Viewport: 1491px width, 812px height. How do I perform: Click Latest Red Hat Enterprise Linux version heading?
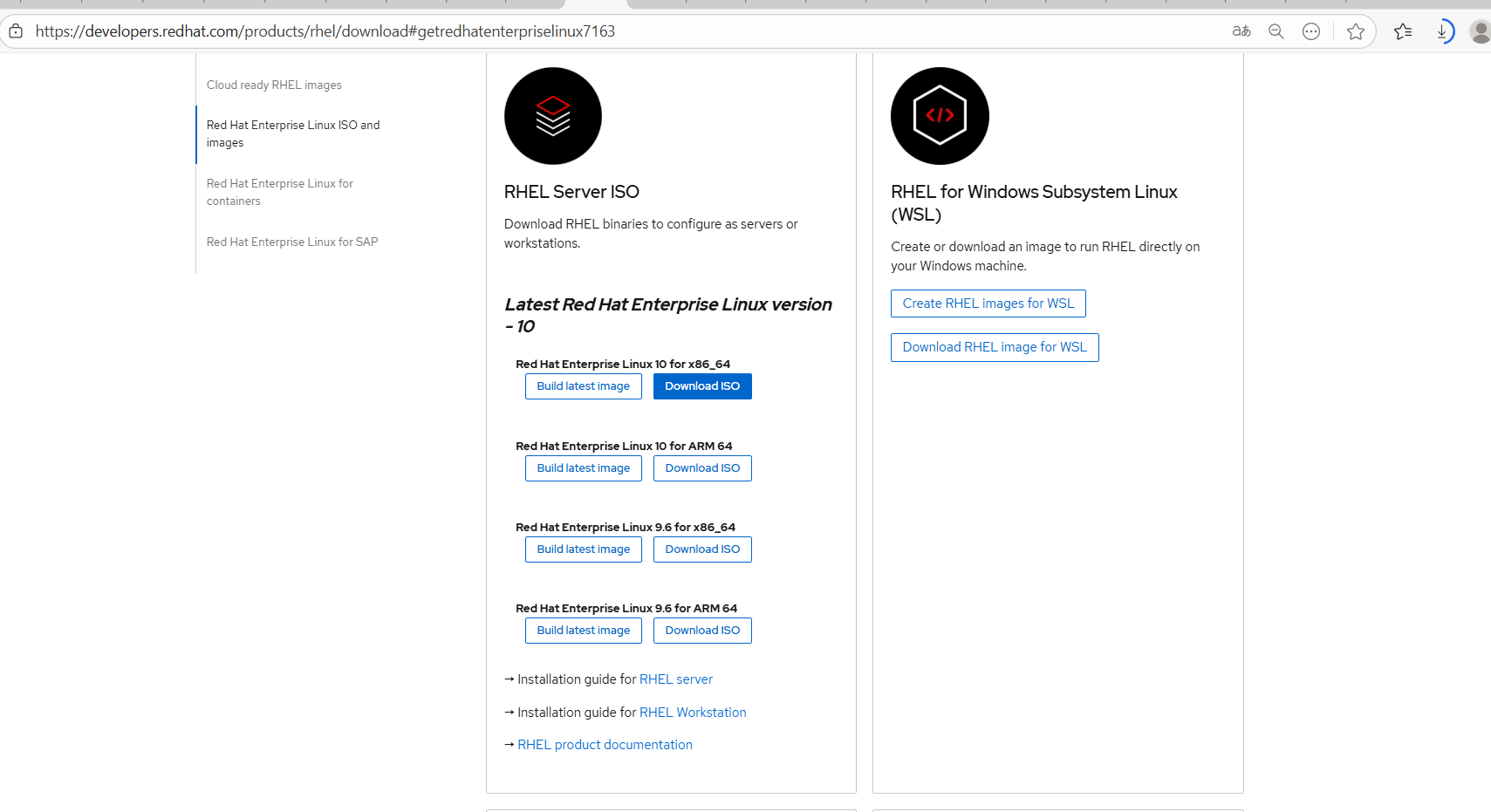[668, 315]
